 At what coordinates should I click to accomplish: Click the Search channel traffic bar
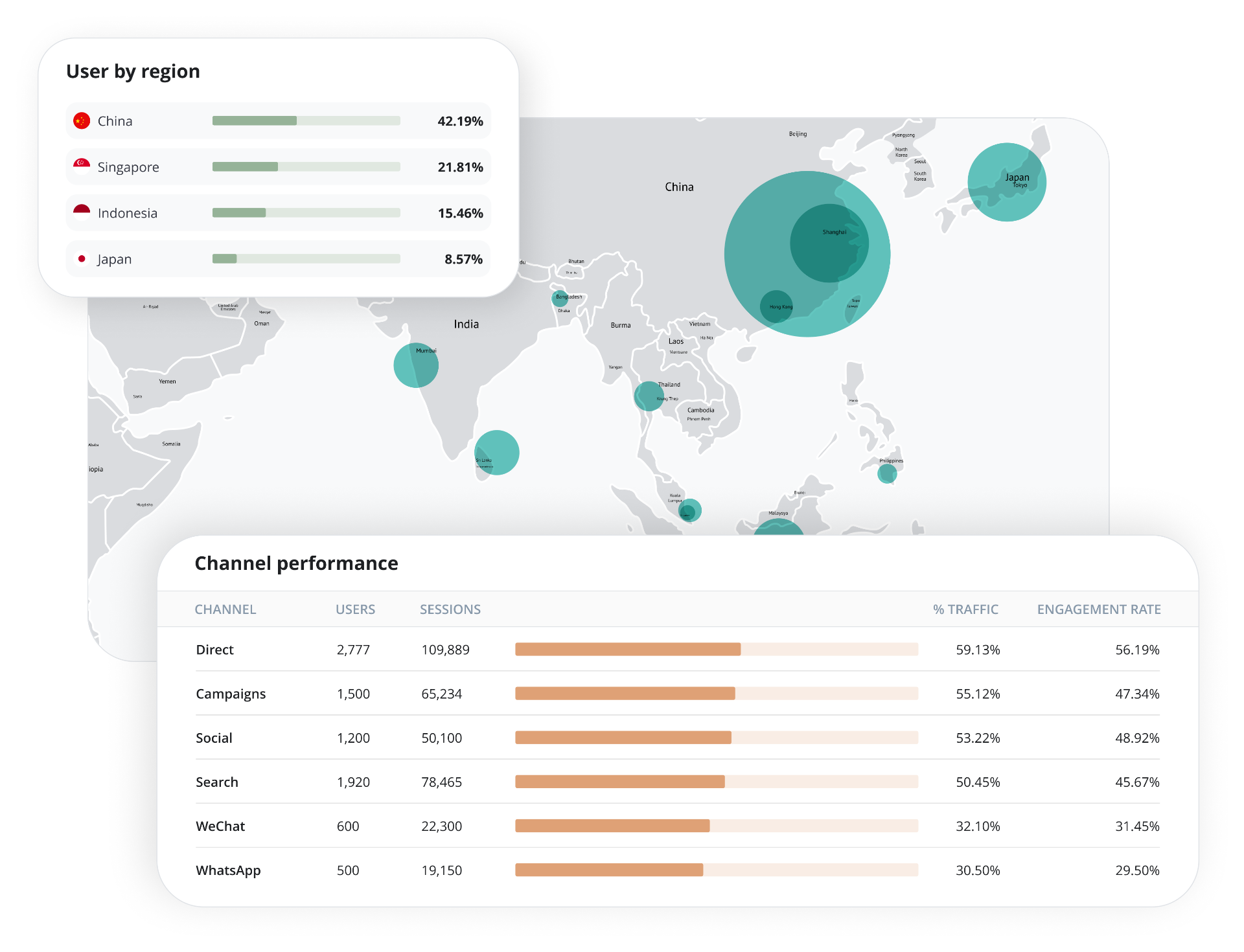coord(717,781)
